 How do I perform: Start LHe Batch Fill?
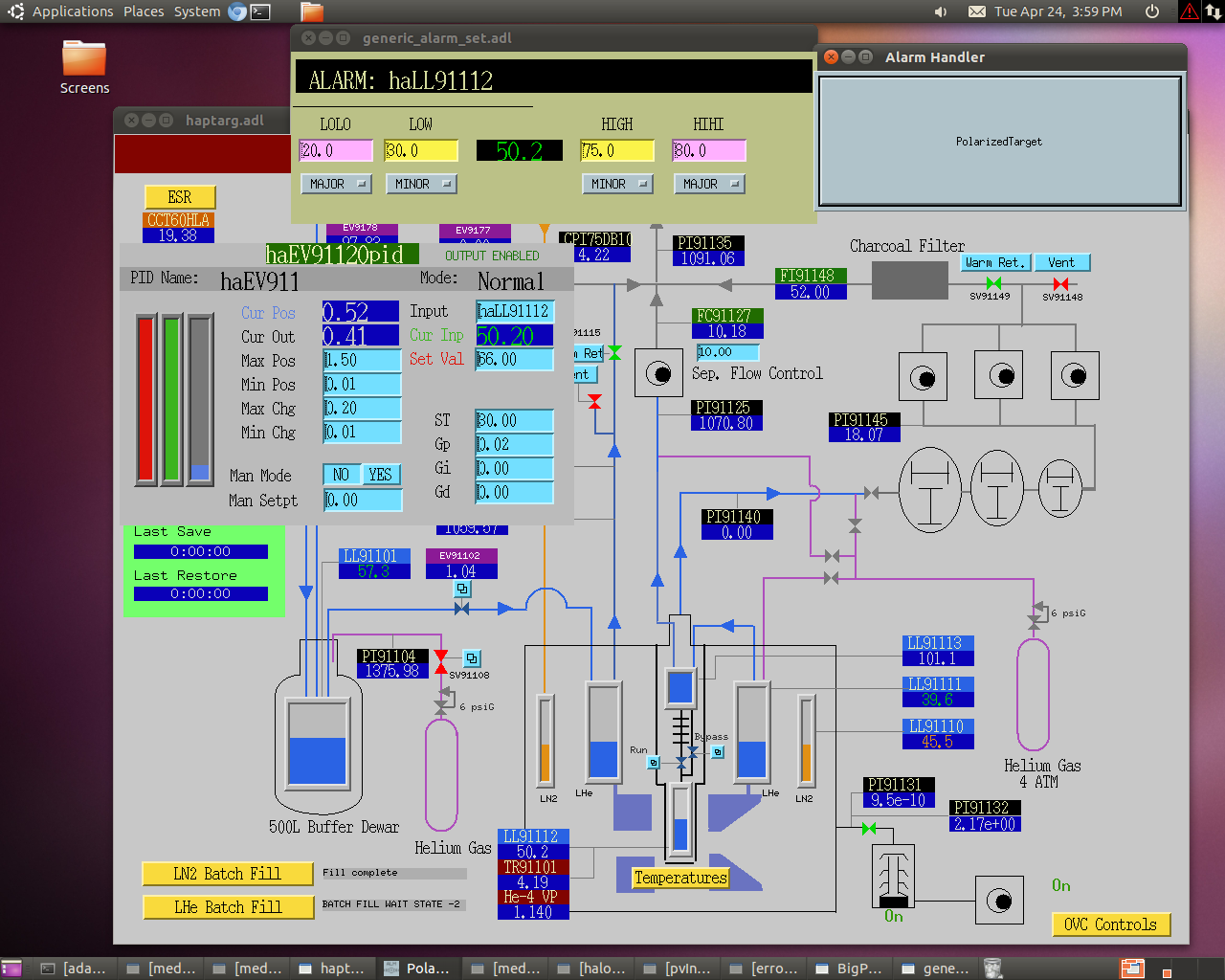click(x=228, y=907)
